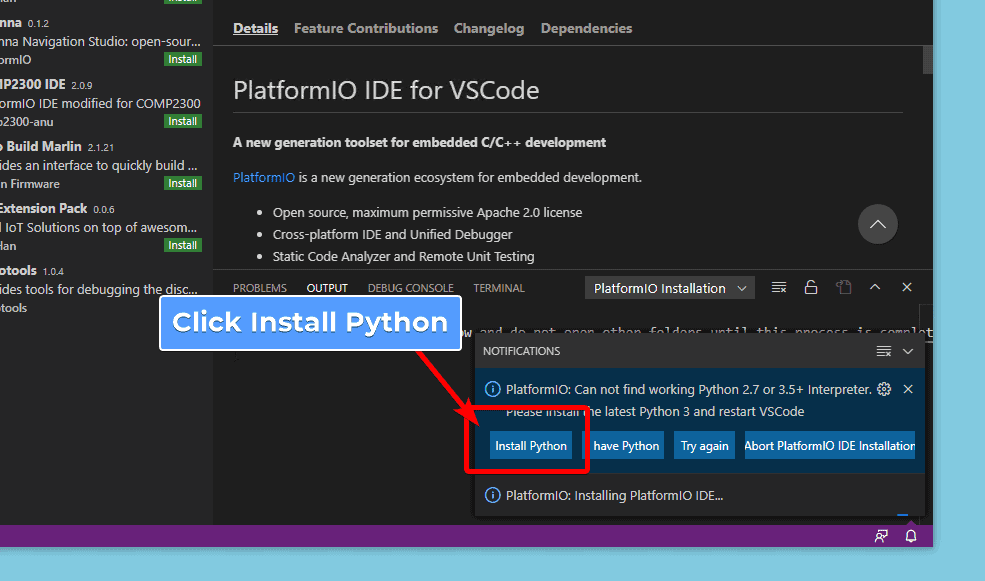Click the I have Python button
Viewport: 985px width, 581px height.
(623, 445)
